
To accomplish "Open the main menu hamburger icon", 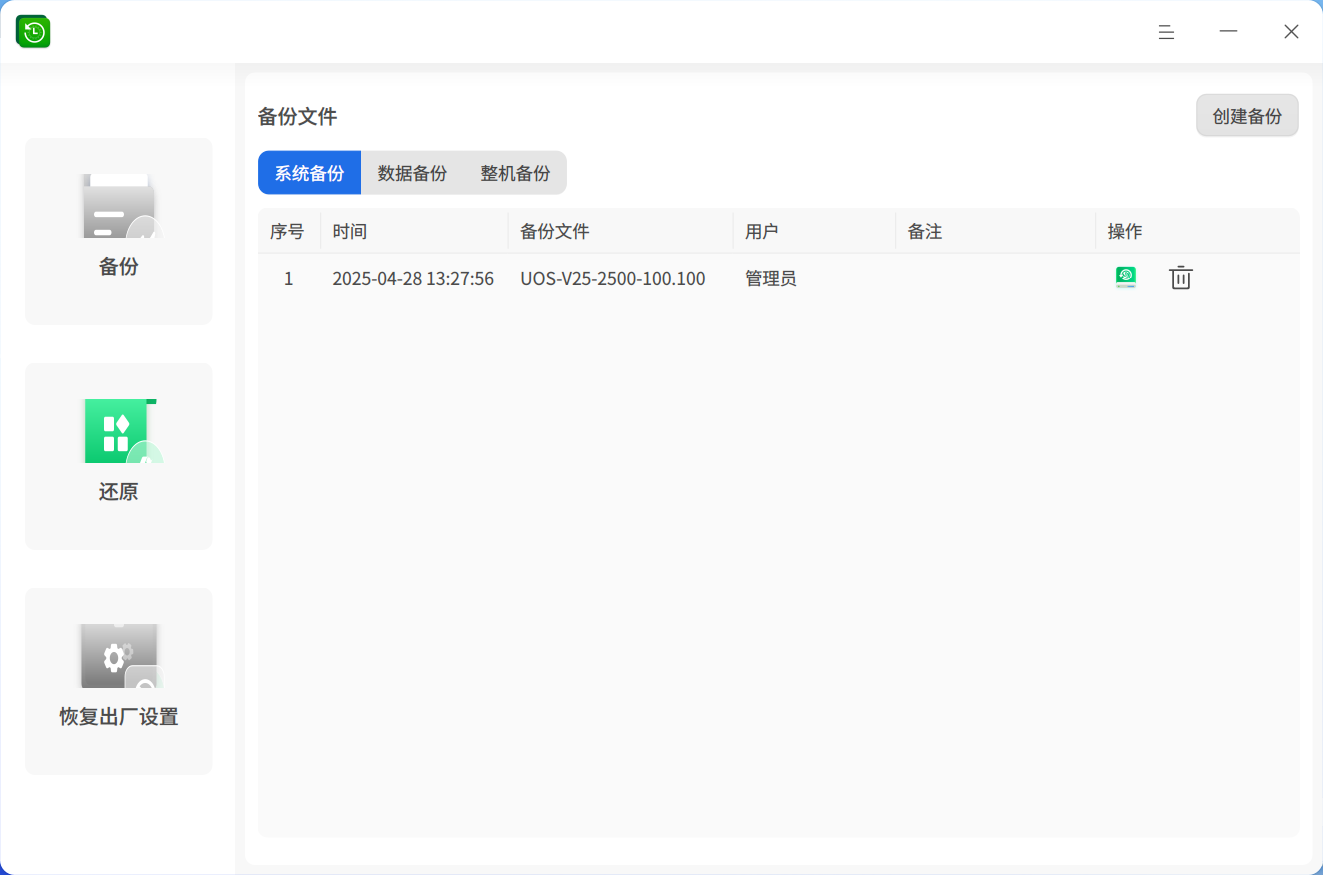I will coord(1166,32).
